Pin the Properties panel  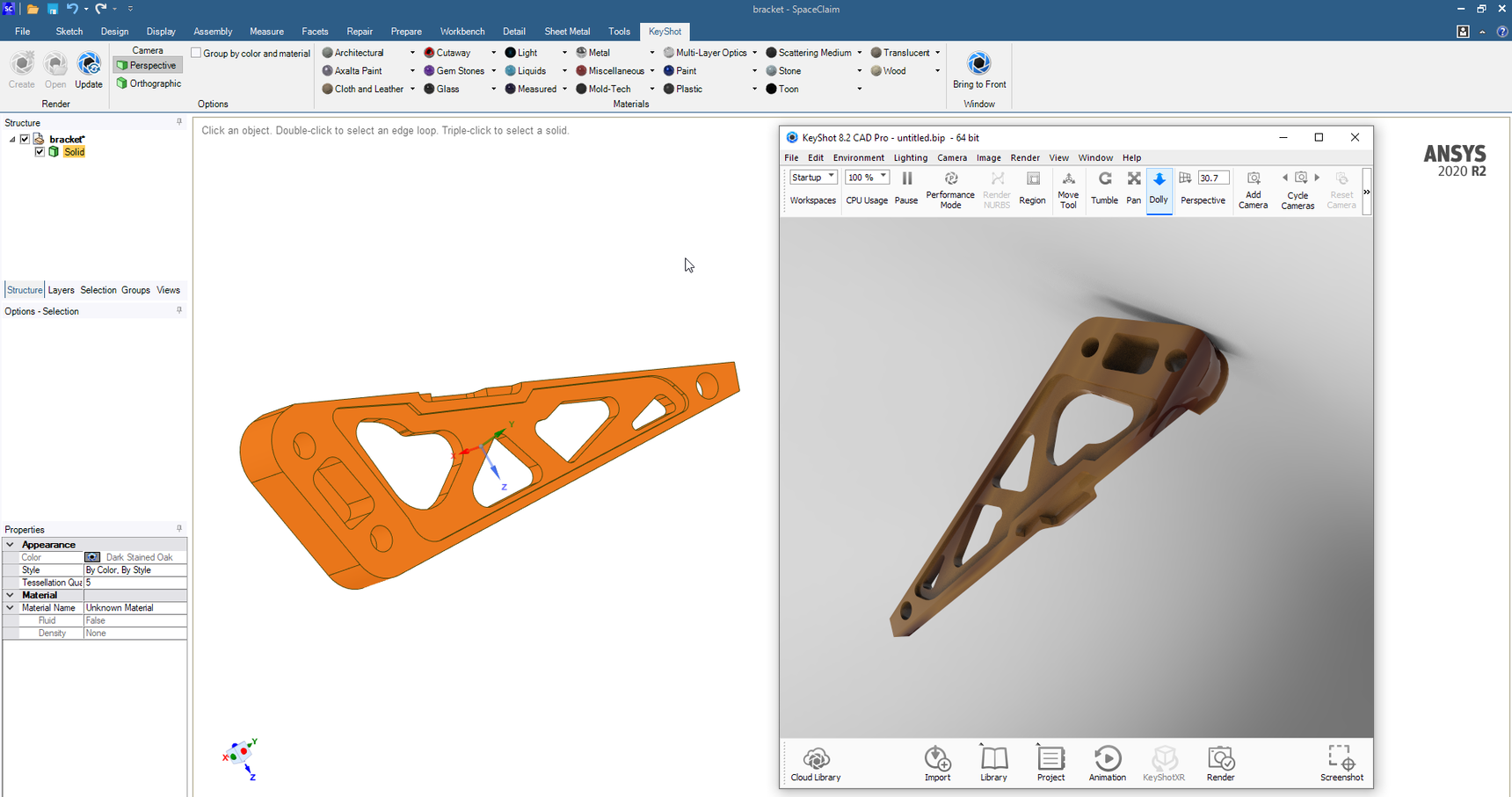[179, 529]
